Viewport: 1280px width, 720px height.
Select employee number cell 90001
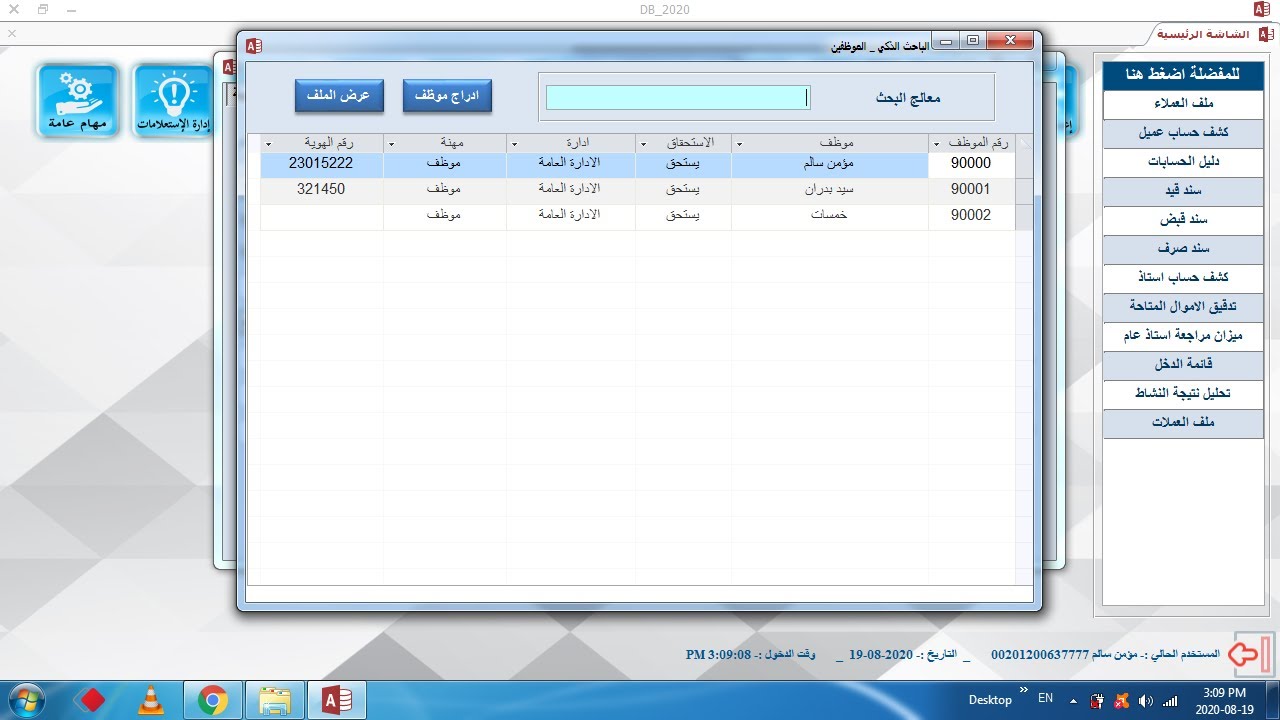(971, 190)
